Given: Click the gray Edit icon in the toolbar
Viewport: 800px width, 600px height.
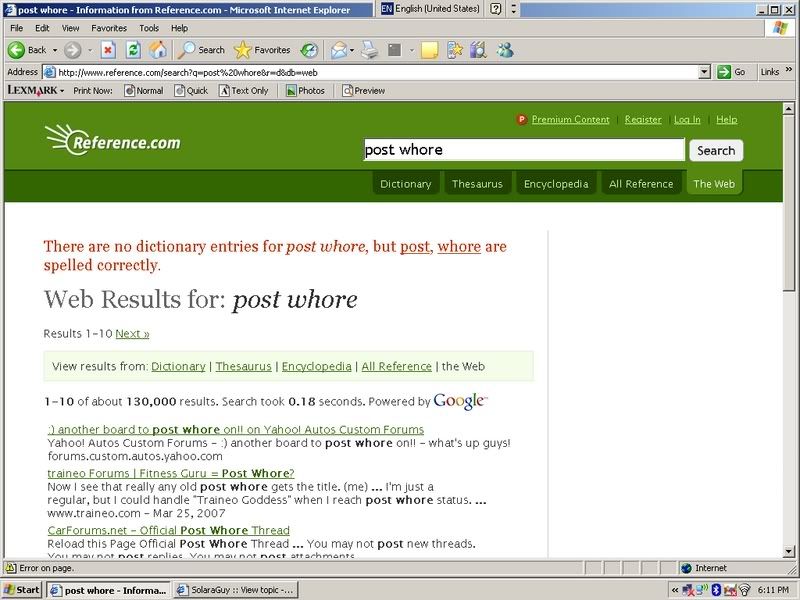Looking at the screenshot, I should pyautogui.click(x=394, y=50).
